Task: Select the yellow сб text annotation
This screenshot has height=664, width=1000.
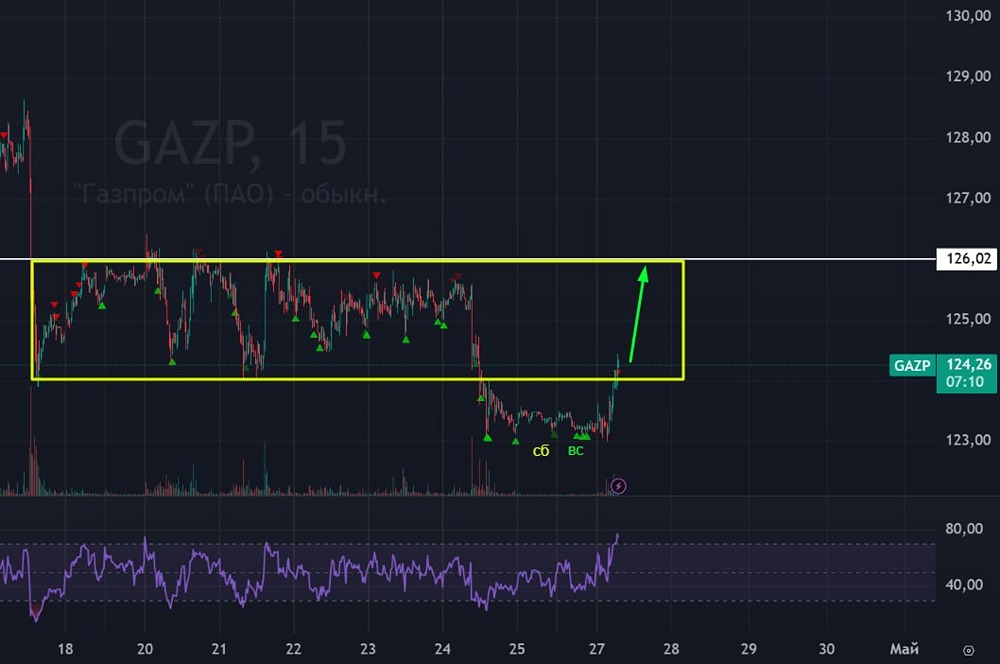Action: [x=541, y=451]
